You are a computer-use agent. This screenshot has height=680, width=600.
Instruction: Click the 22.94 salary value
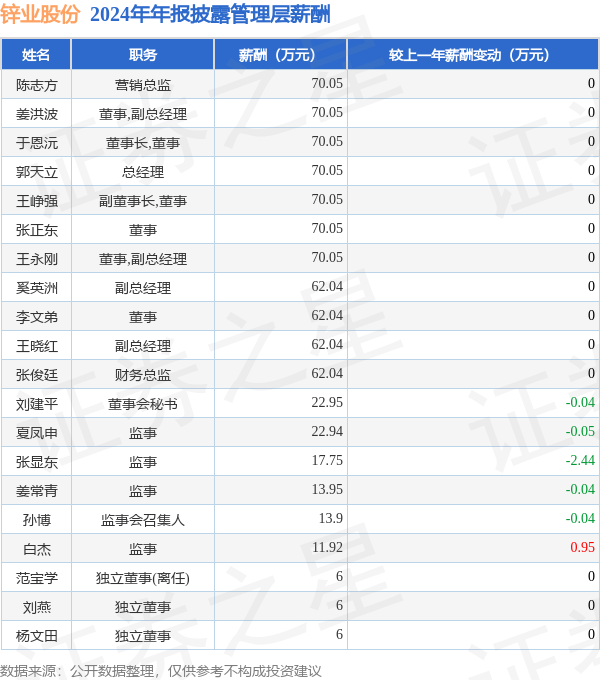point(327,432)
